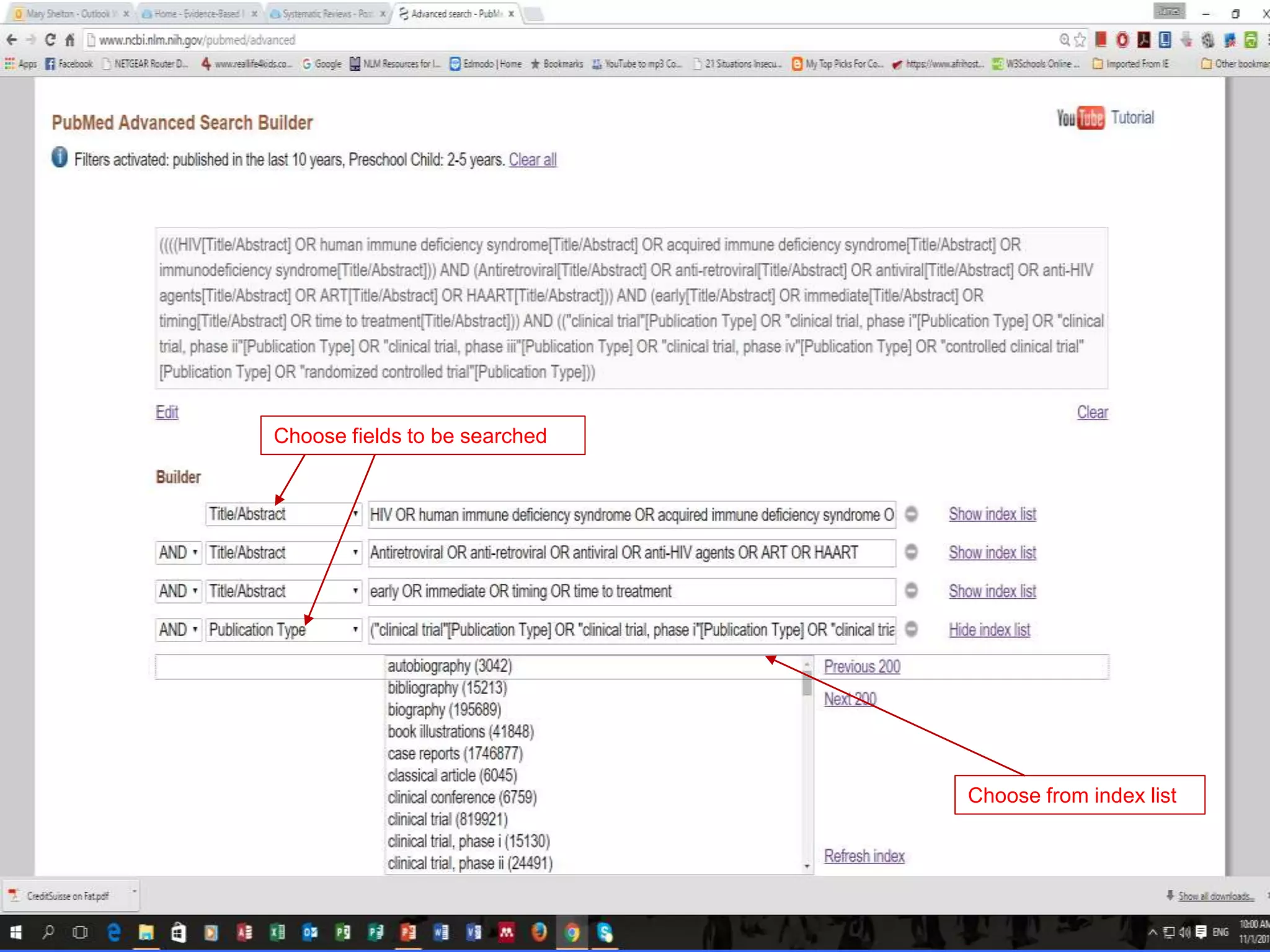Click index list scroll down arrow
Screen dimensions: 1270x952
(x=807, y=866)
